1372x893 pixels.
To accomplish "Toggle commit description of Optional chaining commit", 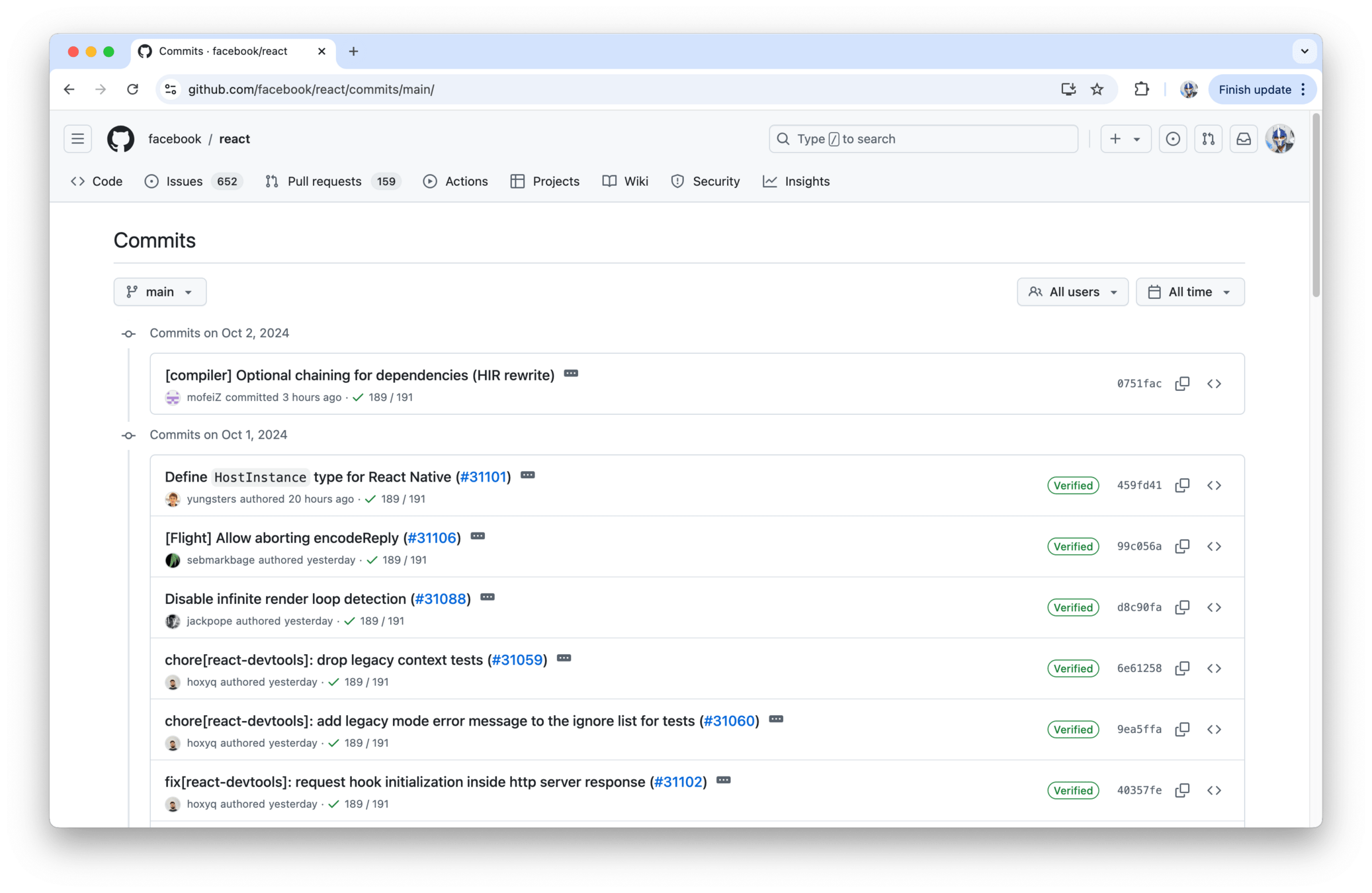I will coord(571,374).
